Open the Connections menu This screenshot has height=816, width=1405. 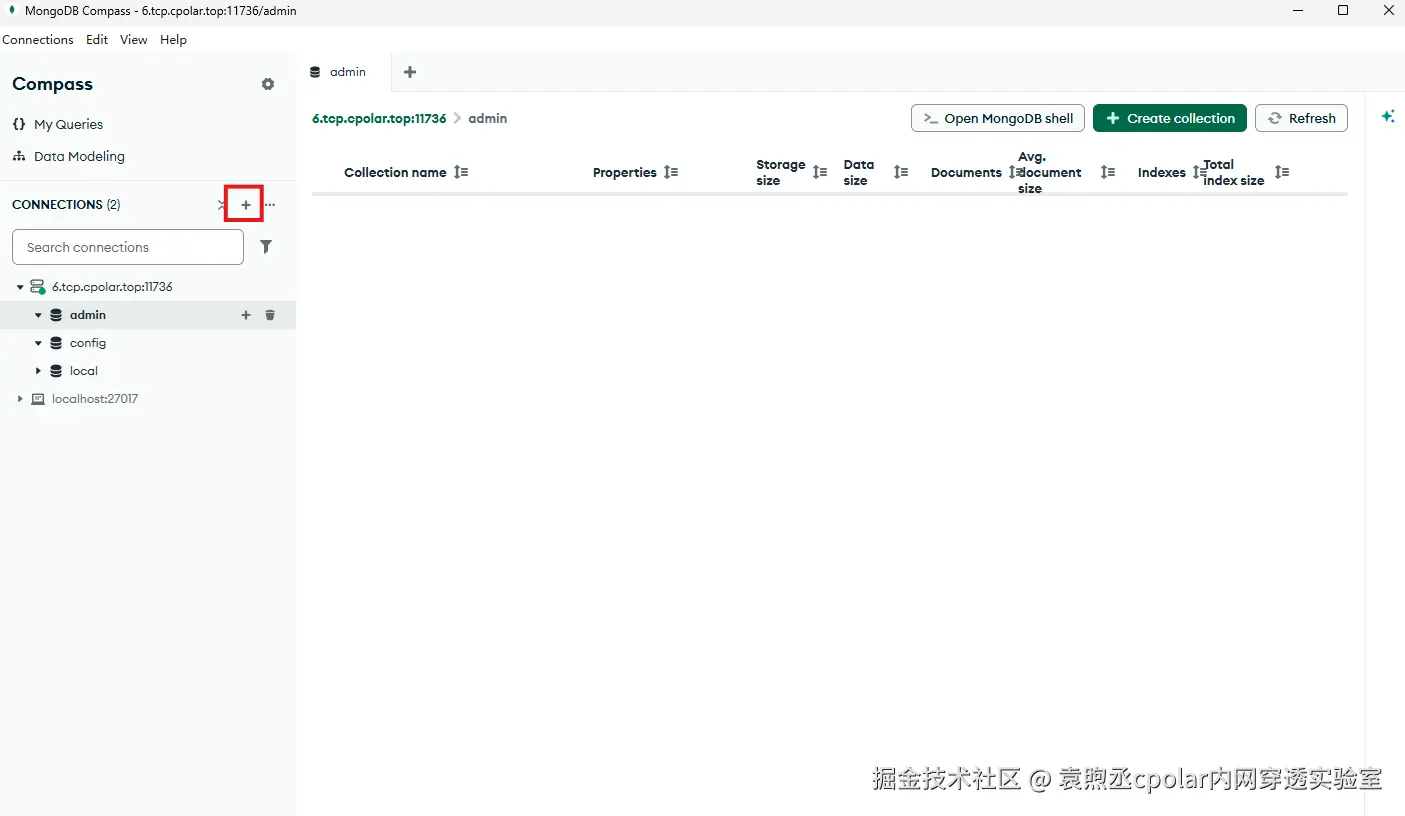click(38, 40)
